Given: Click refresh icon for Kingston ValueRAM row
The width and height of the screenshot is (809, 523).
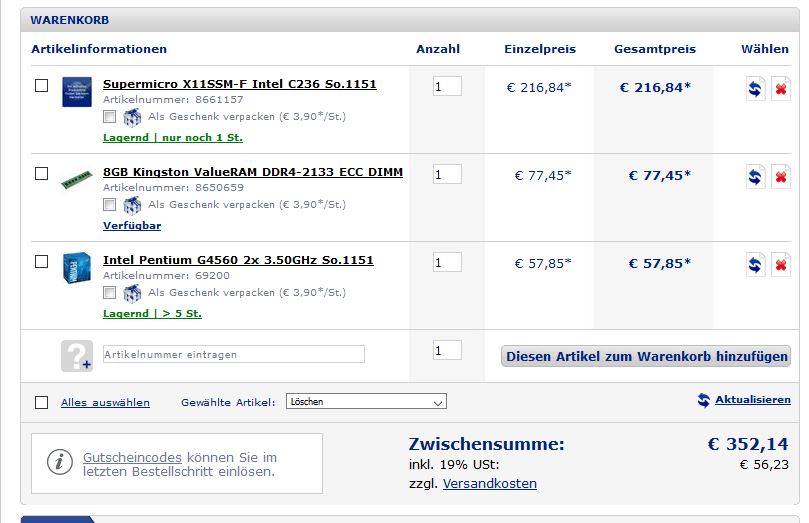Looking at the screenshot, I should [x=755, y=177].
